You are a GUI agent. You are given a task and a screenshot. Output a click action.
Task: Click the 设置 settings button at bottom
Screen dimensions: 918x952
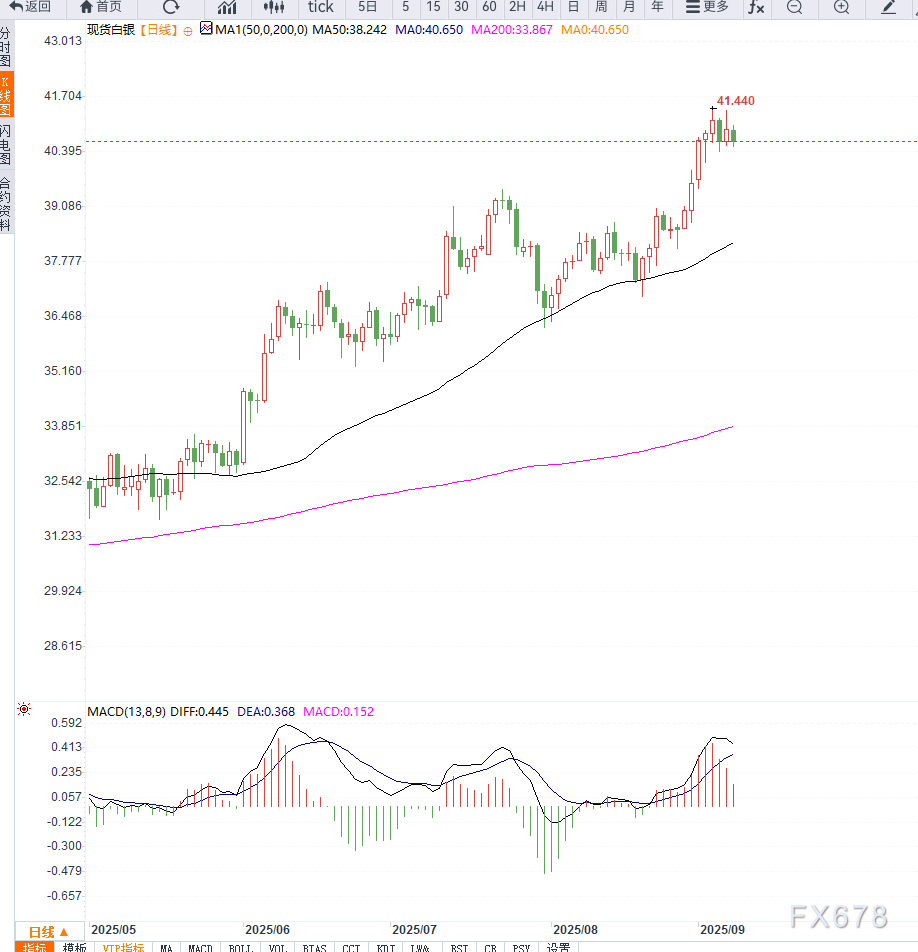[x=558, y=947]
